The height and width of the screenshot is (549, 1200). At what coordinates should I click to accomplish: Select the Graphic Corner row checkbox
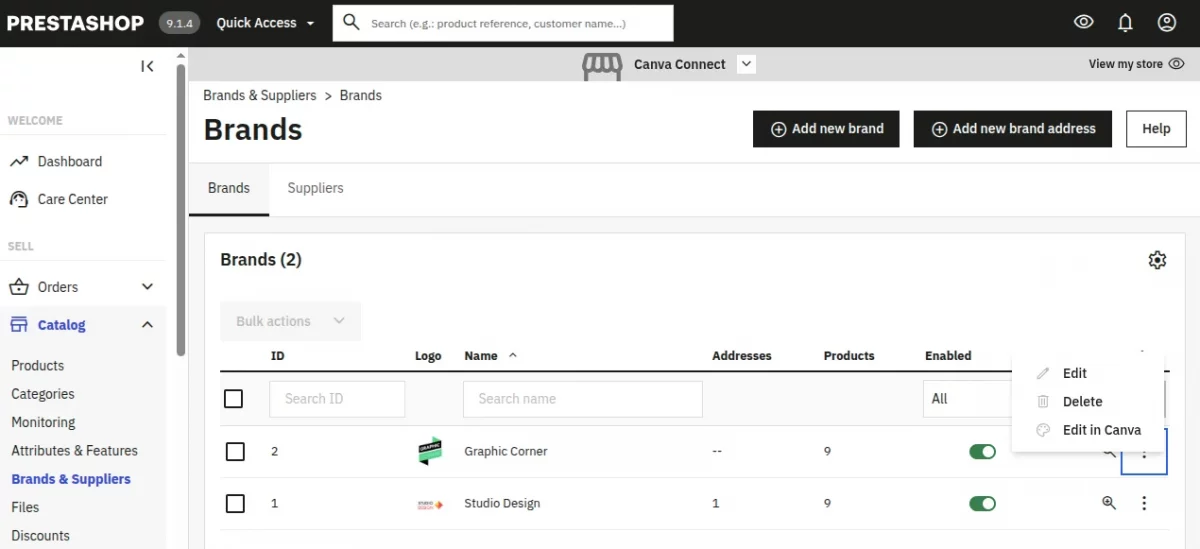tap(235, 451)
